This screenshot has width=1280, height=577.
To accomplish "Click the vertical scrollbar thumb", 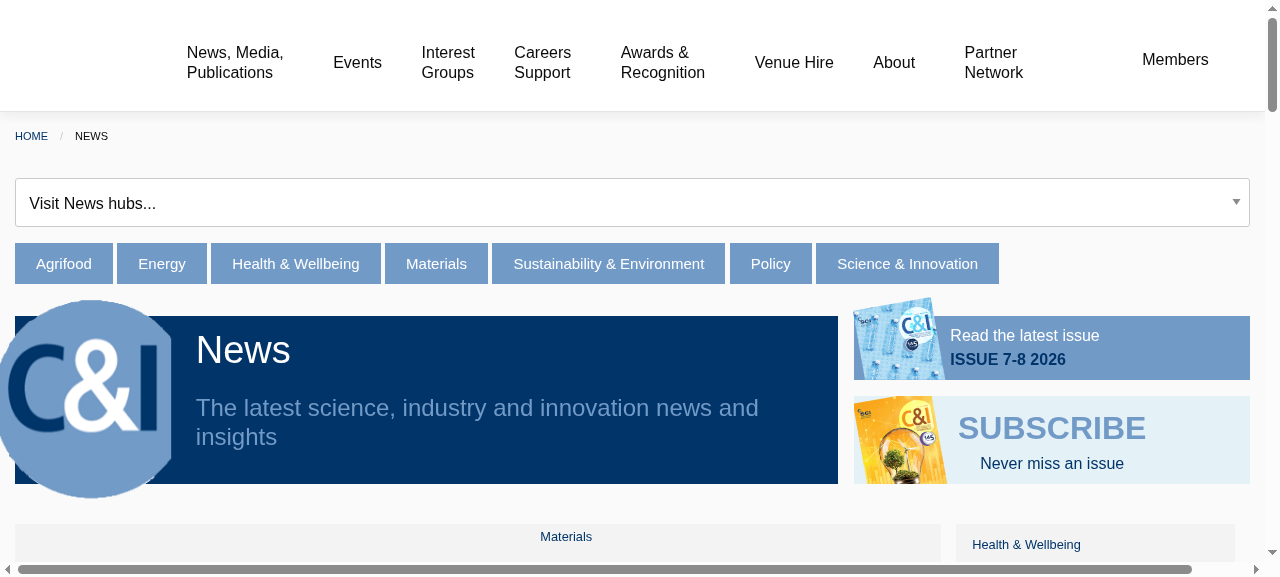I will click(x=1273, y=65).
